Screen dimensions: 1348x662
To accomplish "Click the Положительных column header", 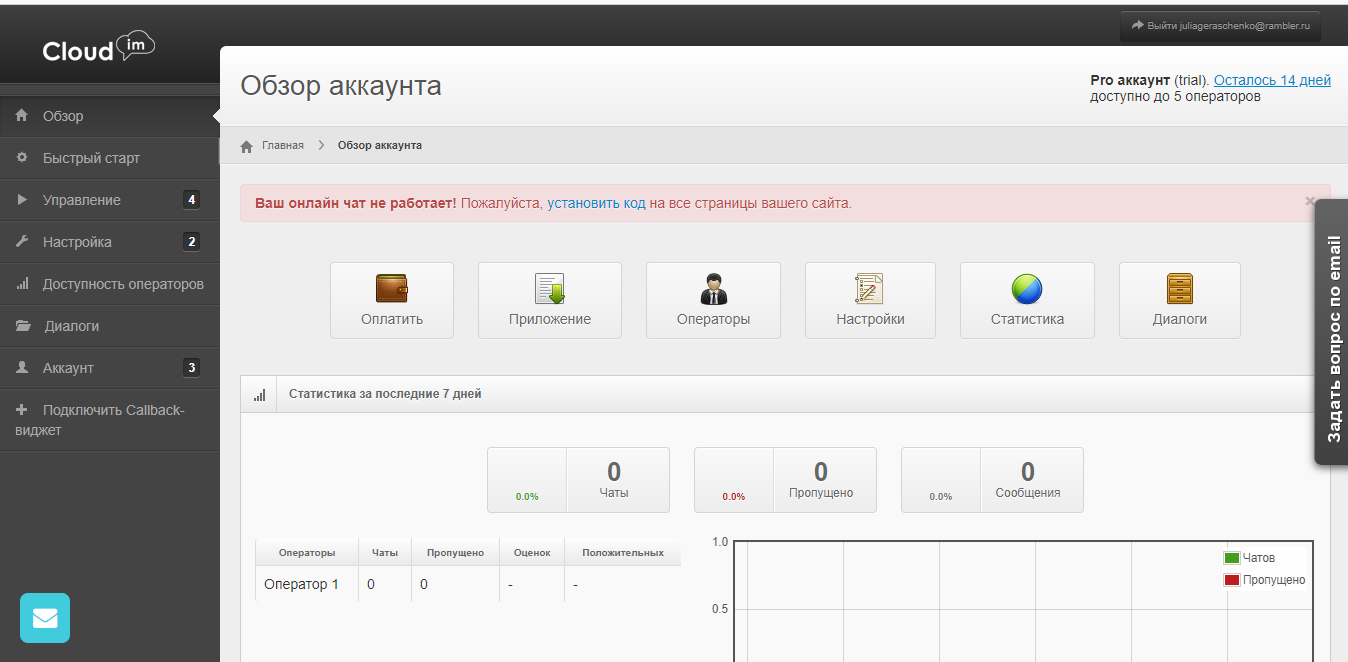I will pos(623,552).
